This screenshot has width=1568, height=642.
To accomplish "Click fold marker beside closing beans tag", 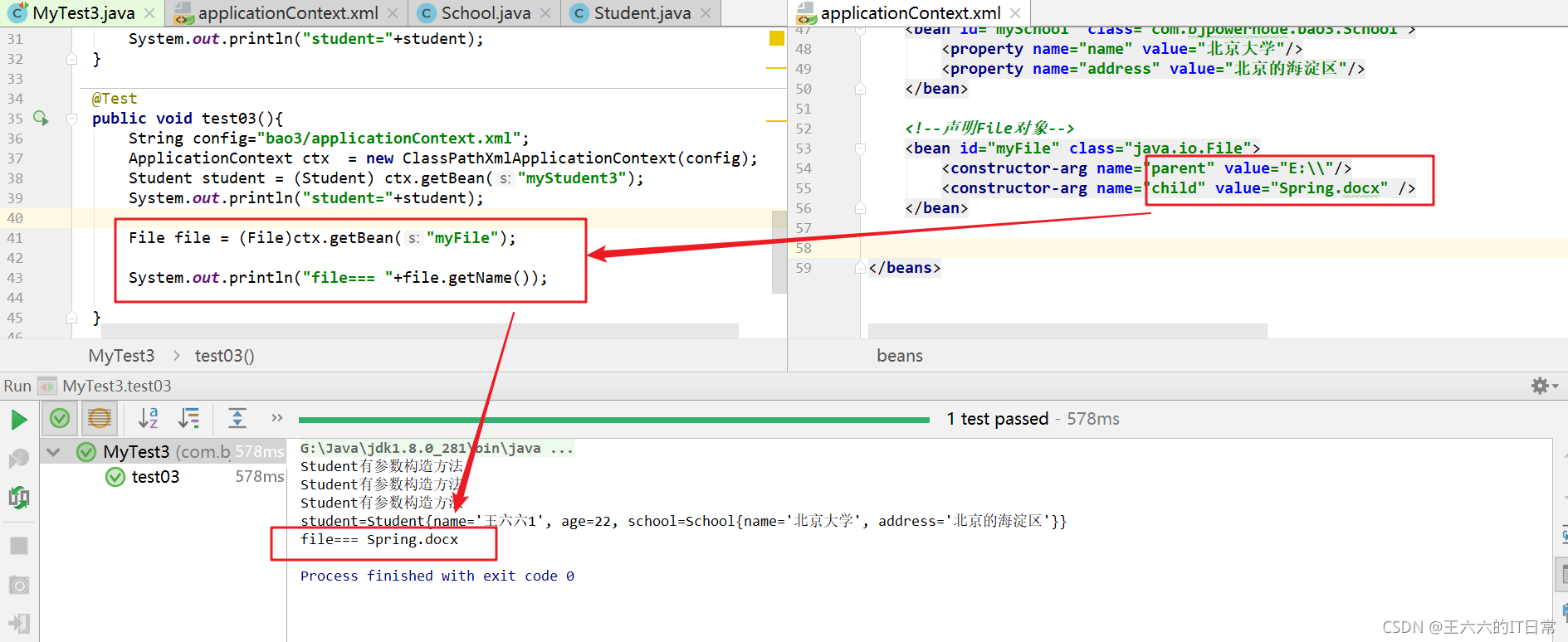I will coord(861,268).
